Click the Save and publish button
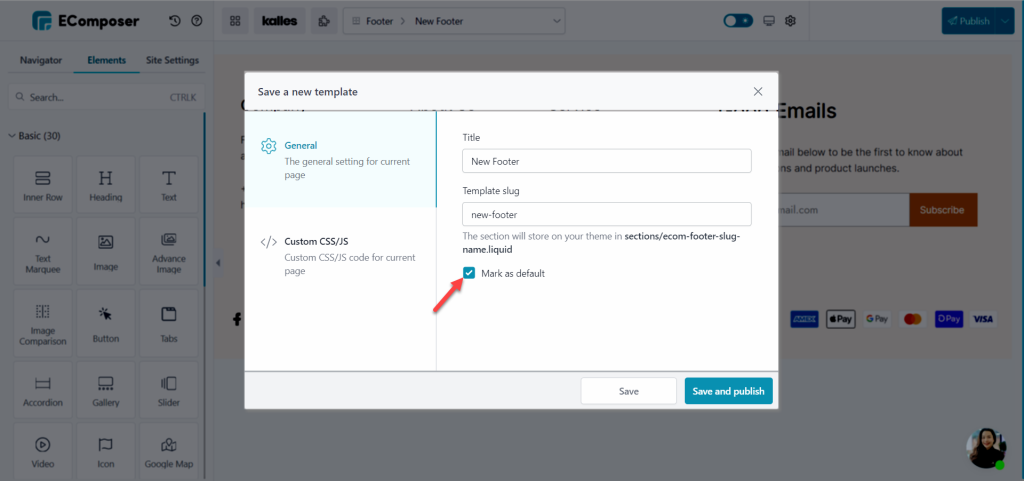 click(728, 391)
